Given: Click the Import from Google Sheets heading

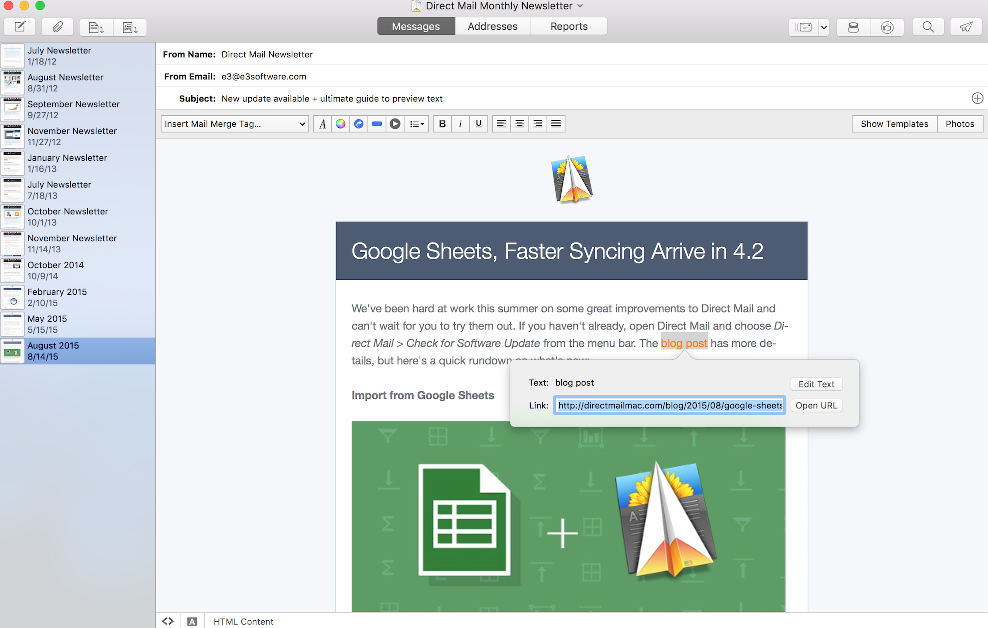Looking at the screenshot, I should pos(423,396).
